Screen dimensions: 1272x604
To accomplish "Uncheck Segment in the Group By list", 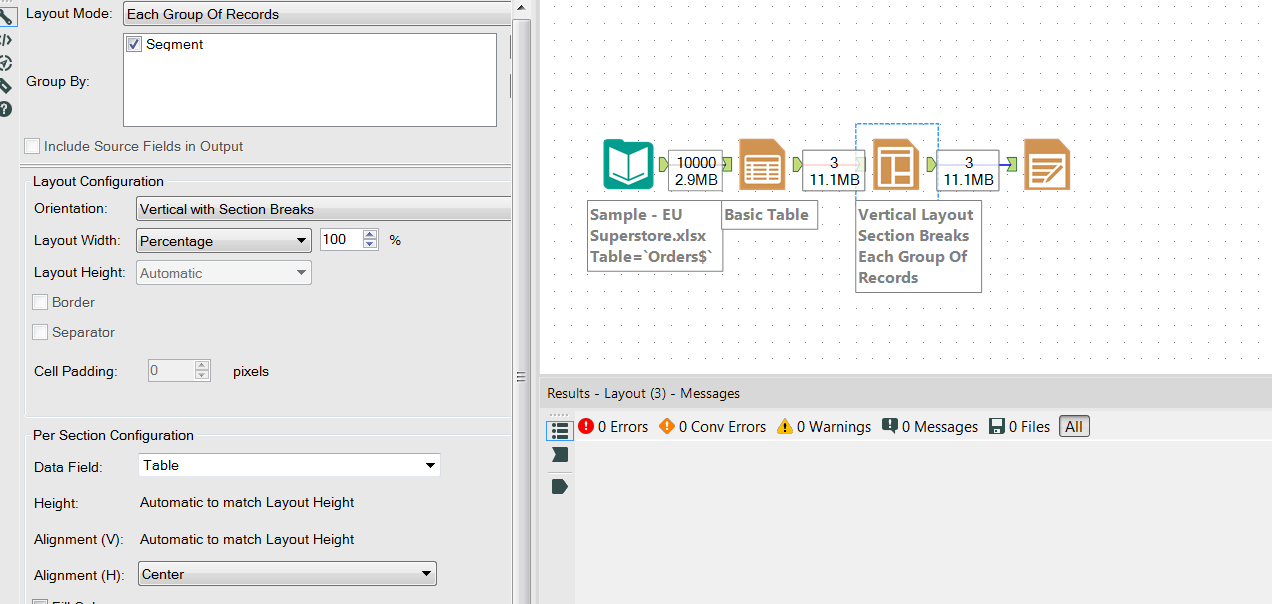I will point(133,44).
